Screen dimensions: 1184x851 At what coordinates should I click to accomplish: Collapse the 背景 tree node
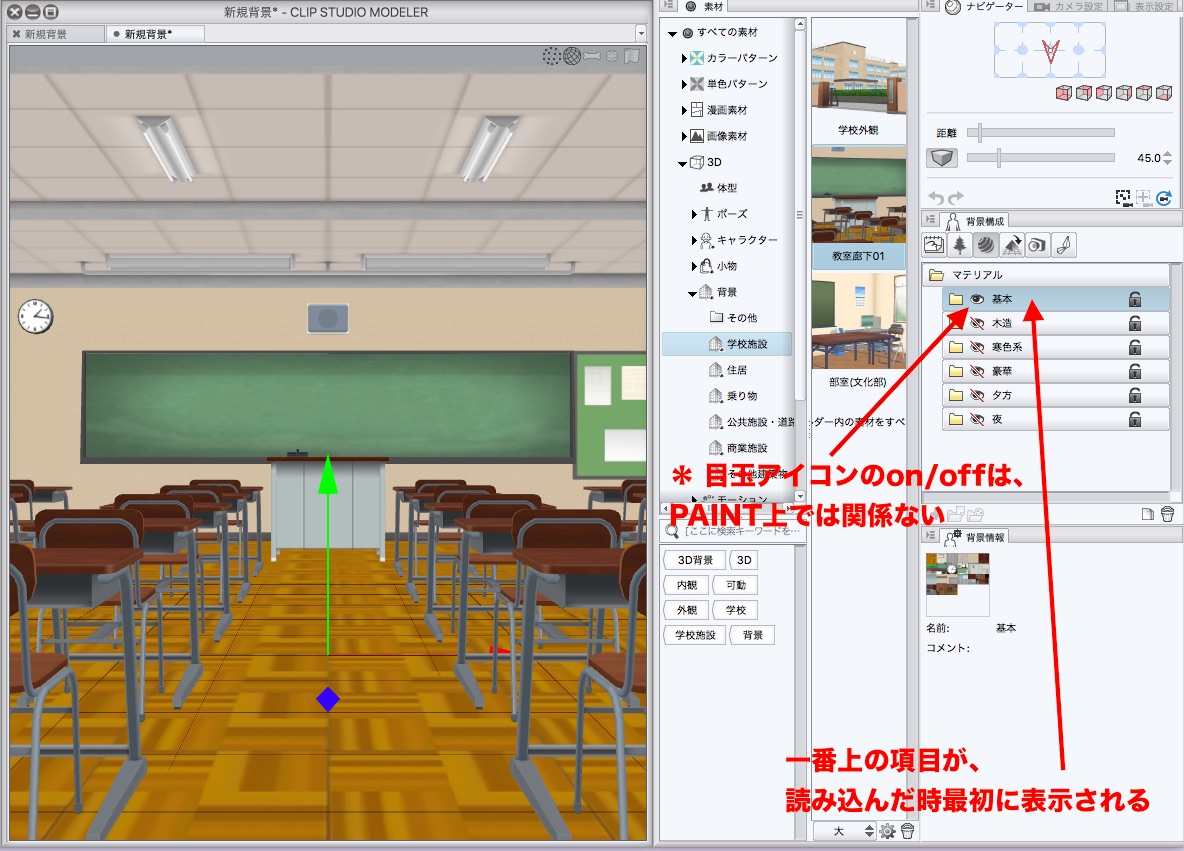pyautogui.click(x=692, y=294)
